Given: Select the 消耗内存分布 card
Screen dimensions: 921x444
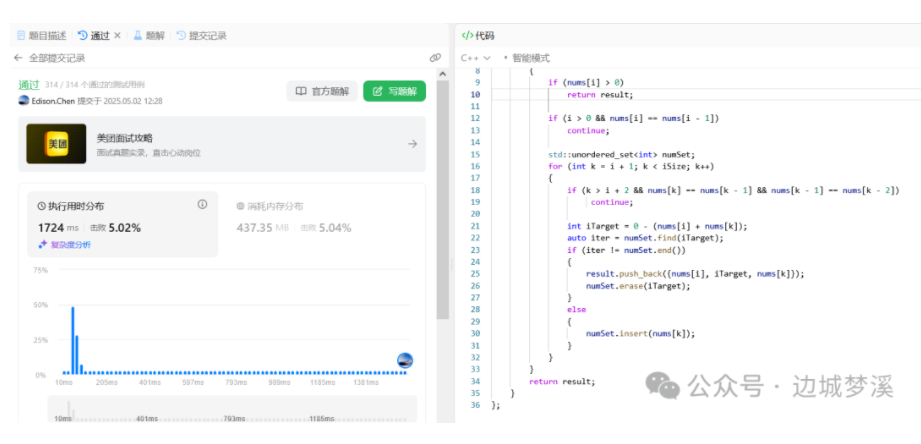Looking at the screenshot, I should click(294, 217).
